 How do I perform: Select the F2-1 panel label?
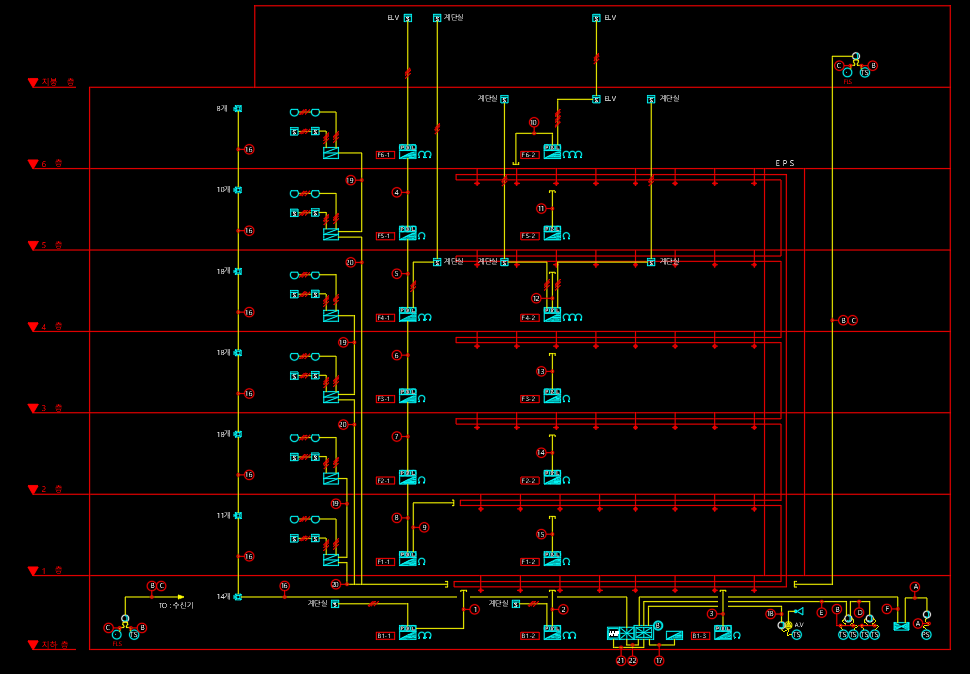click(x=385, y=480)
